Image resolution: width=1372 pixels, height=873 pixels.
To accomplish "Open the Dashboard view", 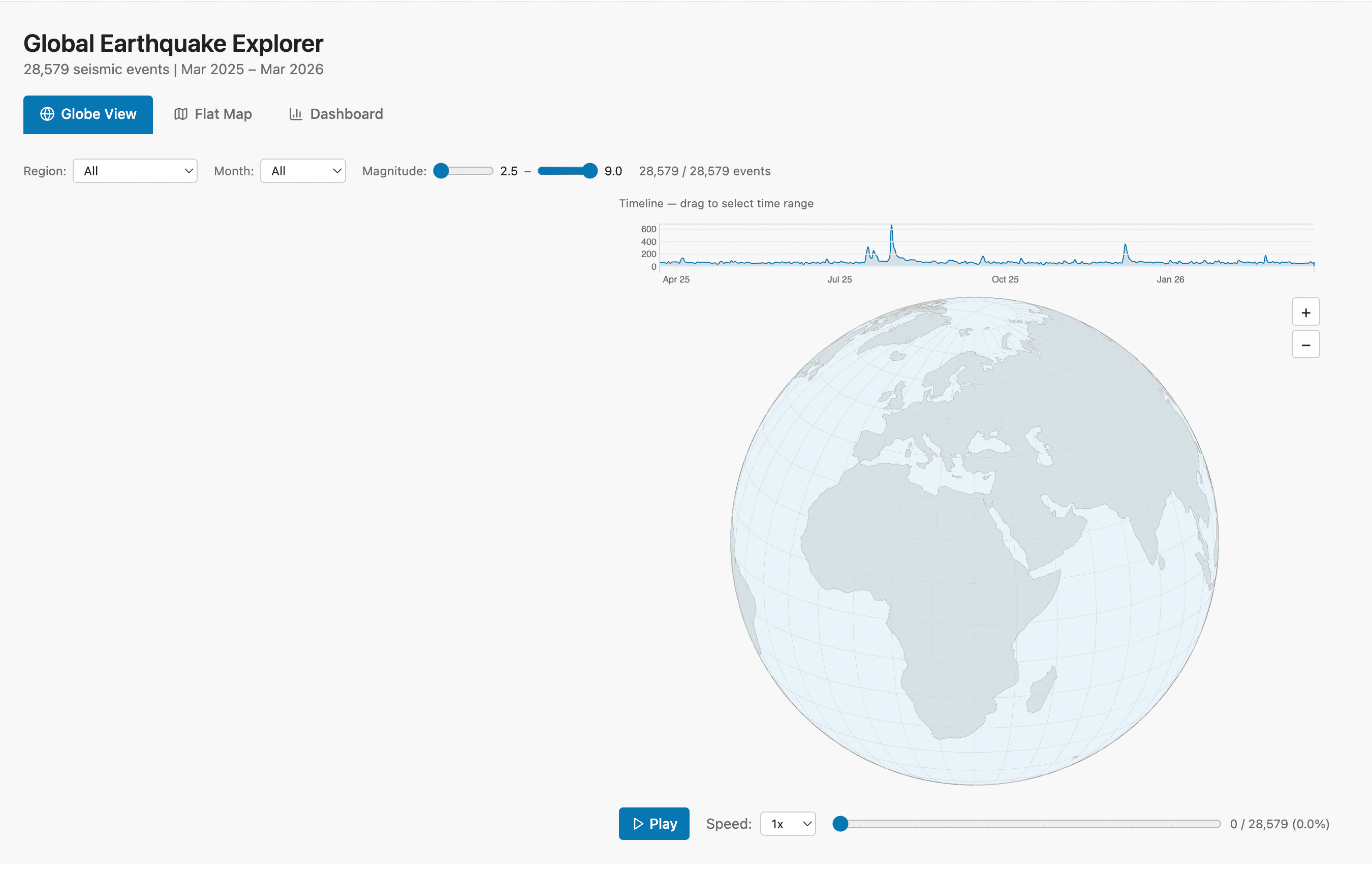I will [335, 114].
